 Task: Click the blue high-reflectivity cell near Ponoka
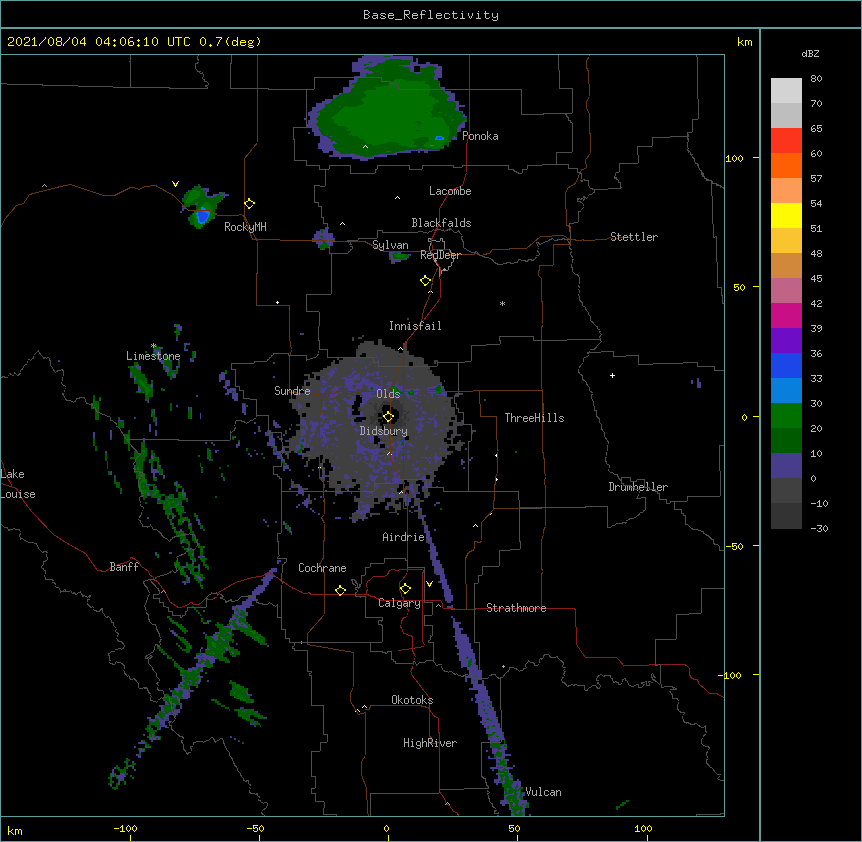[x=439, y=138]
